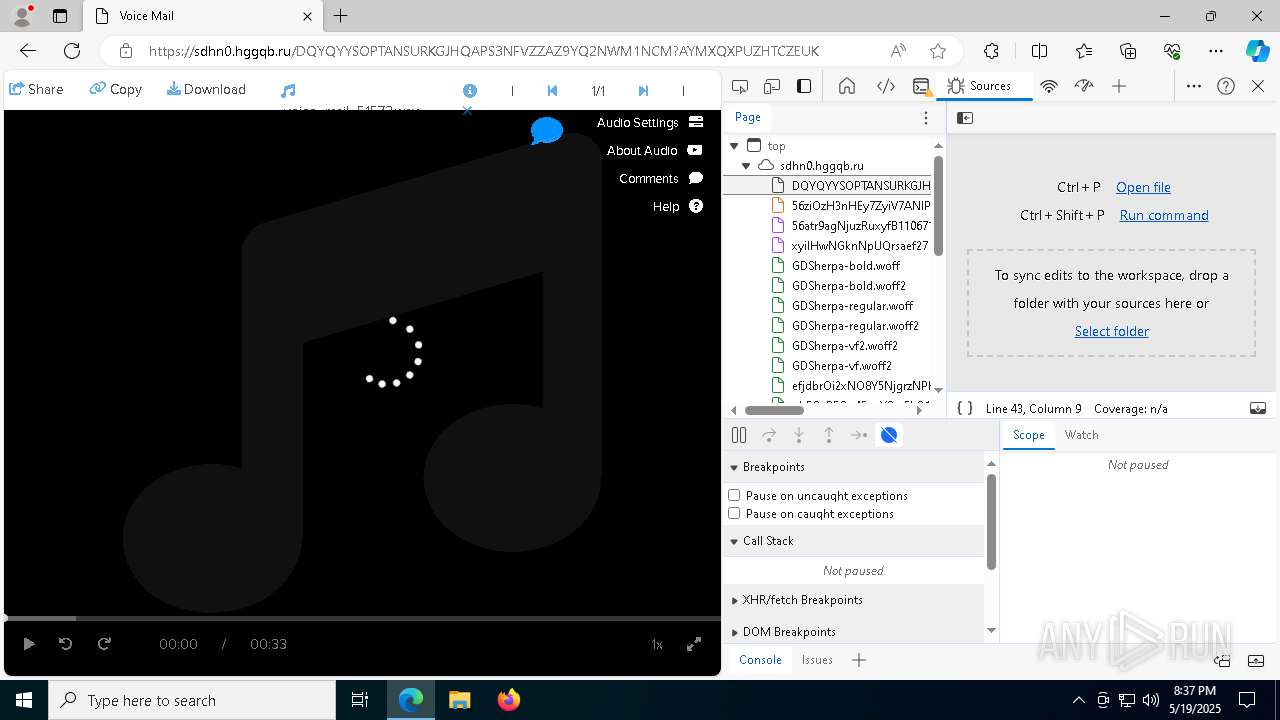
Task: Collapse the top tree node
Action: pyautogui.click(x=734, y=146)
